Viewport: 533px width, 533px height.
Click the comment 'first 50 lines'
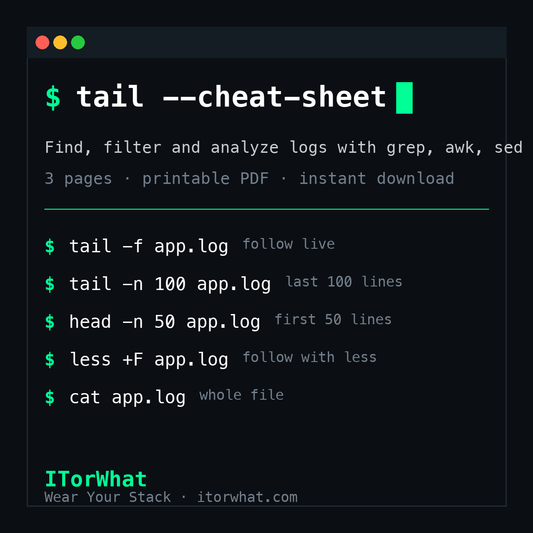click(333, 320)
